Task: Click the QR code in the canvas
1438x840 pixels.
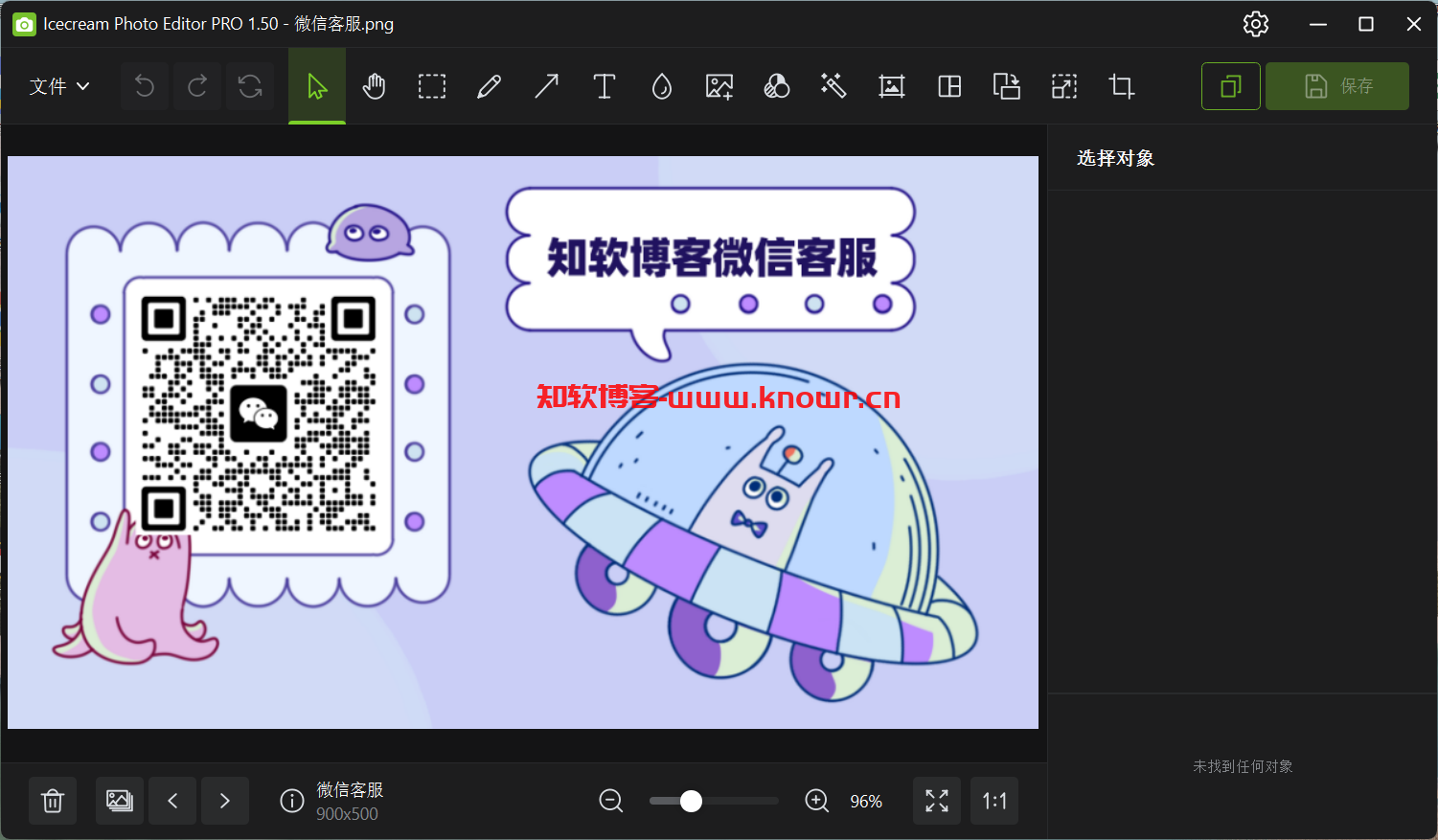Action: tap(259, 415)
